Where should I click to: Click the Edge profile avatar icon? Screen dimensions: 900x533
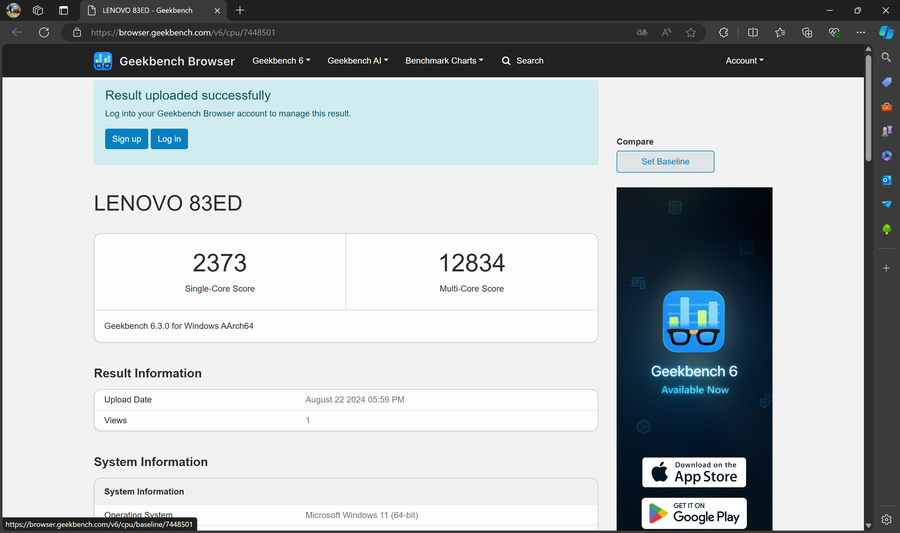click(13, 10)
